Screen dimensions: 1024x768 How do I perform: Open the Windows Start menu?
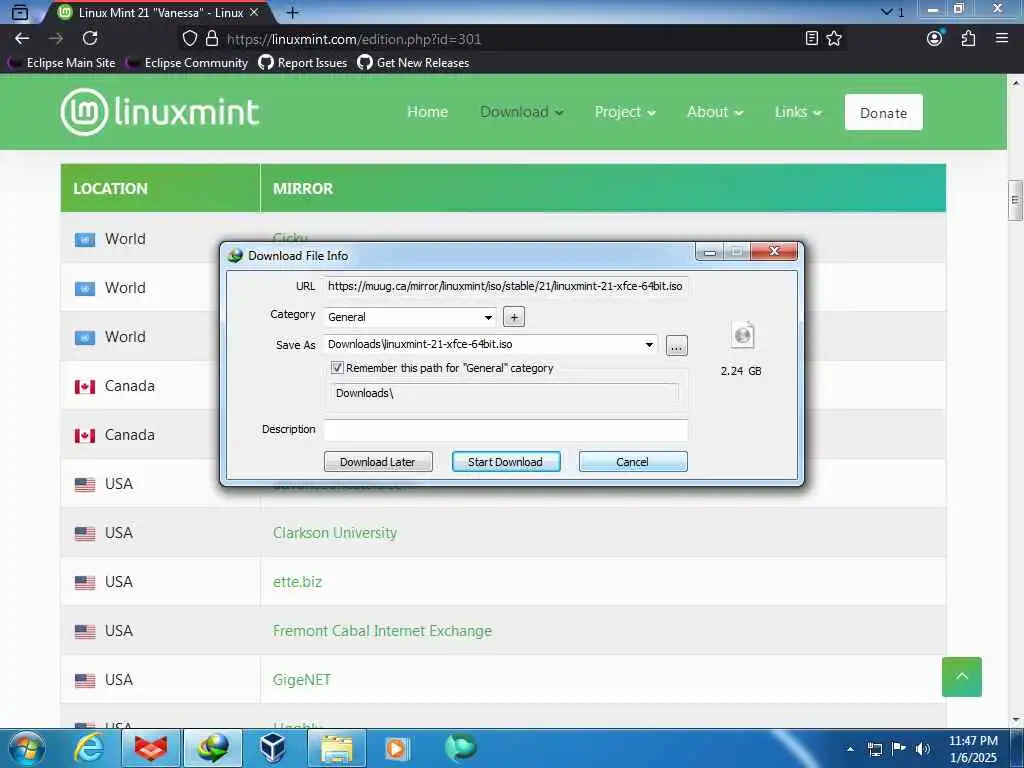[x=26, y=748]
